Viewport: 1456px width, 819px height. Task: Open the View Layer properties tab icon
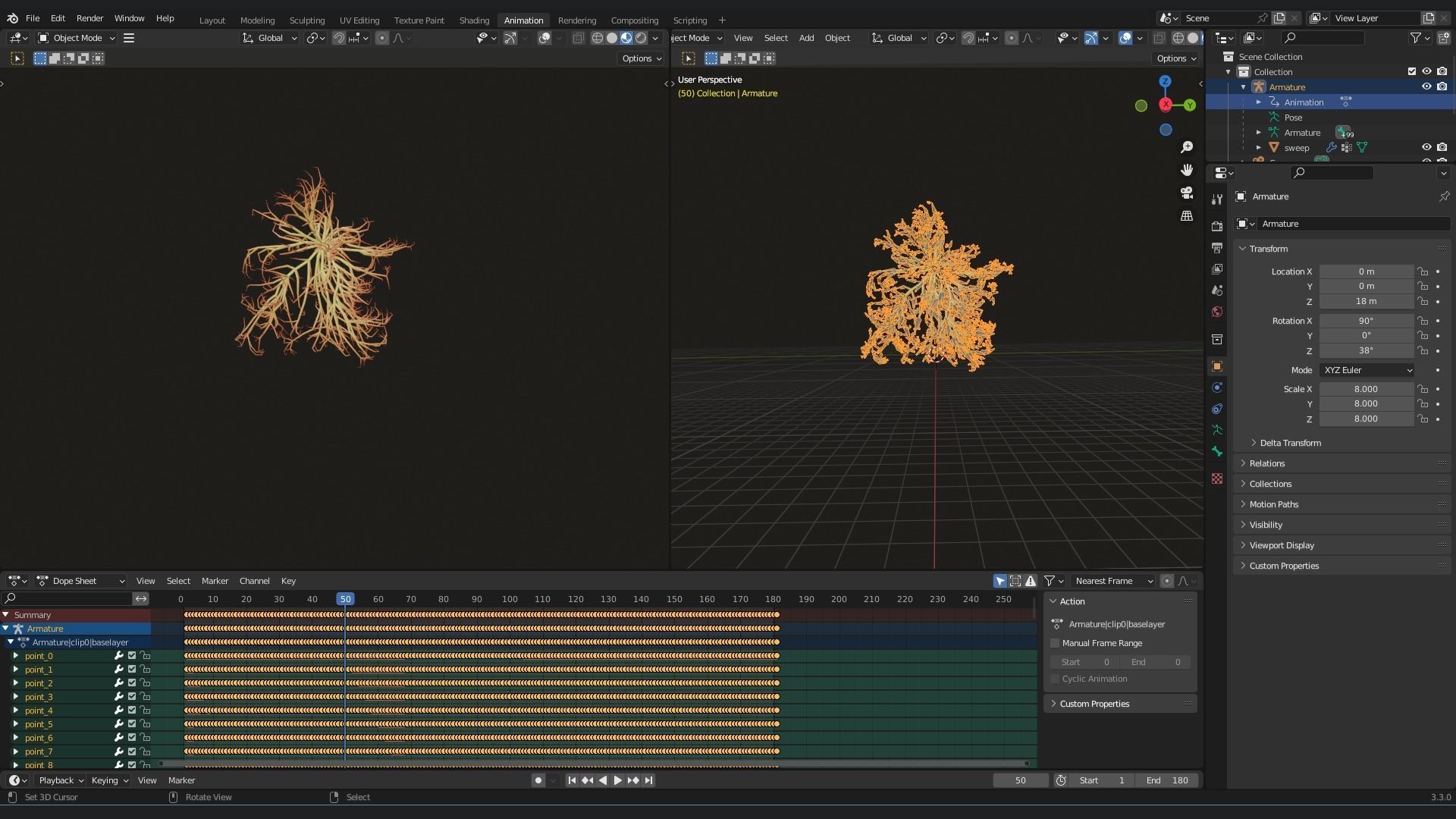pos(1217,269)
